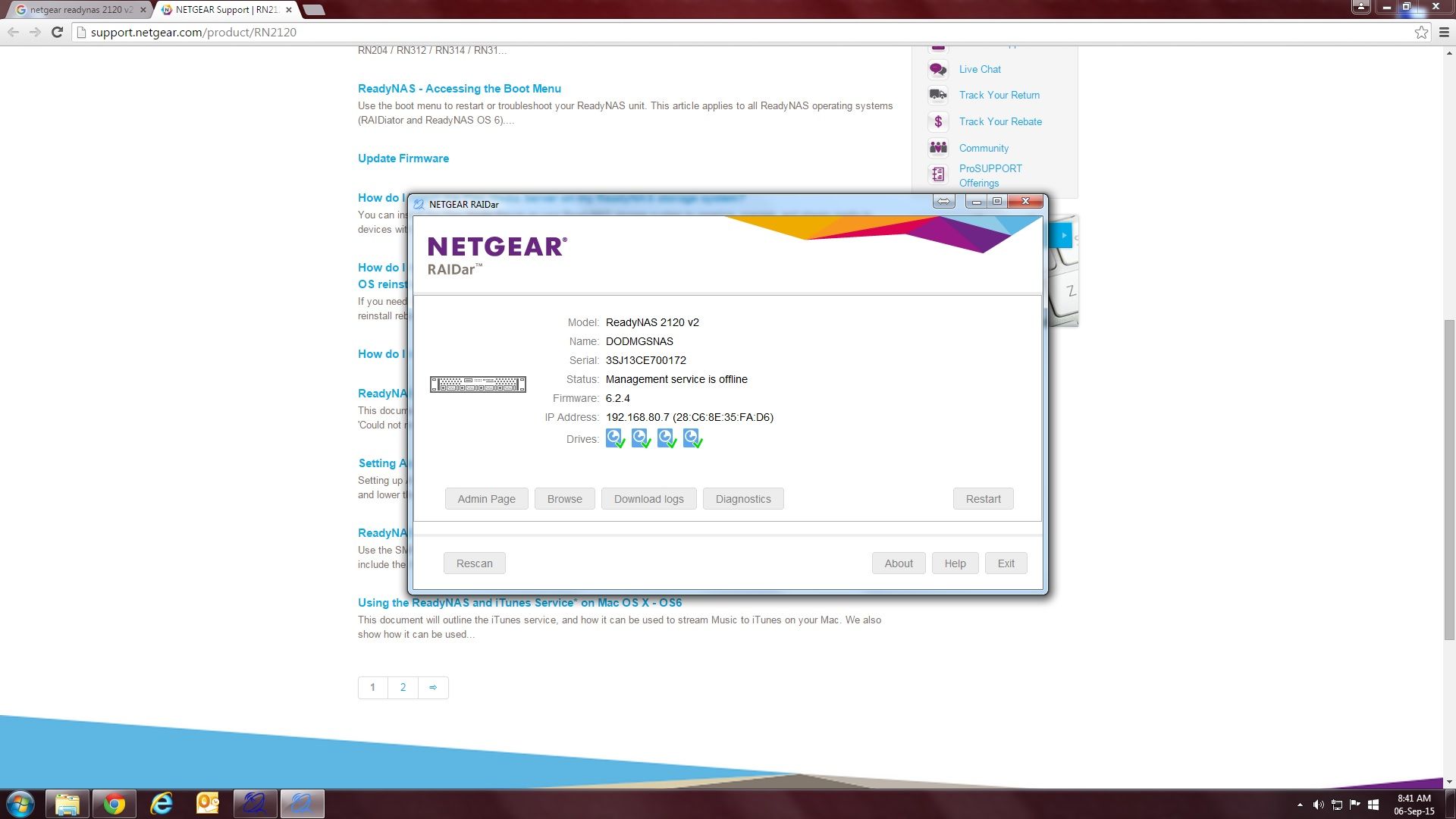Click the second drive status icon in RAIDar
Screen dimensions: 1456x819
[642, 438]
